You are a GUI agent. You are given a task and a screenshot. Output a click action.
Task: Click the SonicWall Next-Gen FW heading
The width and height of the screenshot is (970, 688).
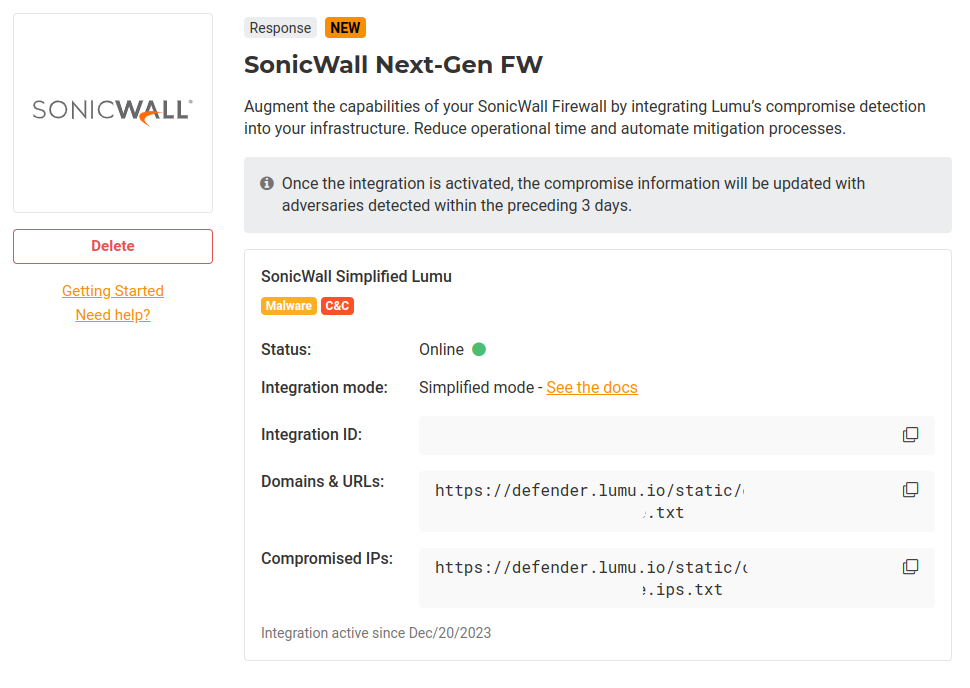[393, 66]
